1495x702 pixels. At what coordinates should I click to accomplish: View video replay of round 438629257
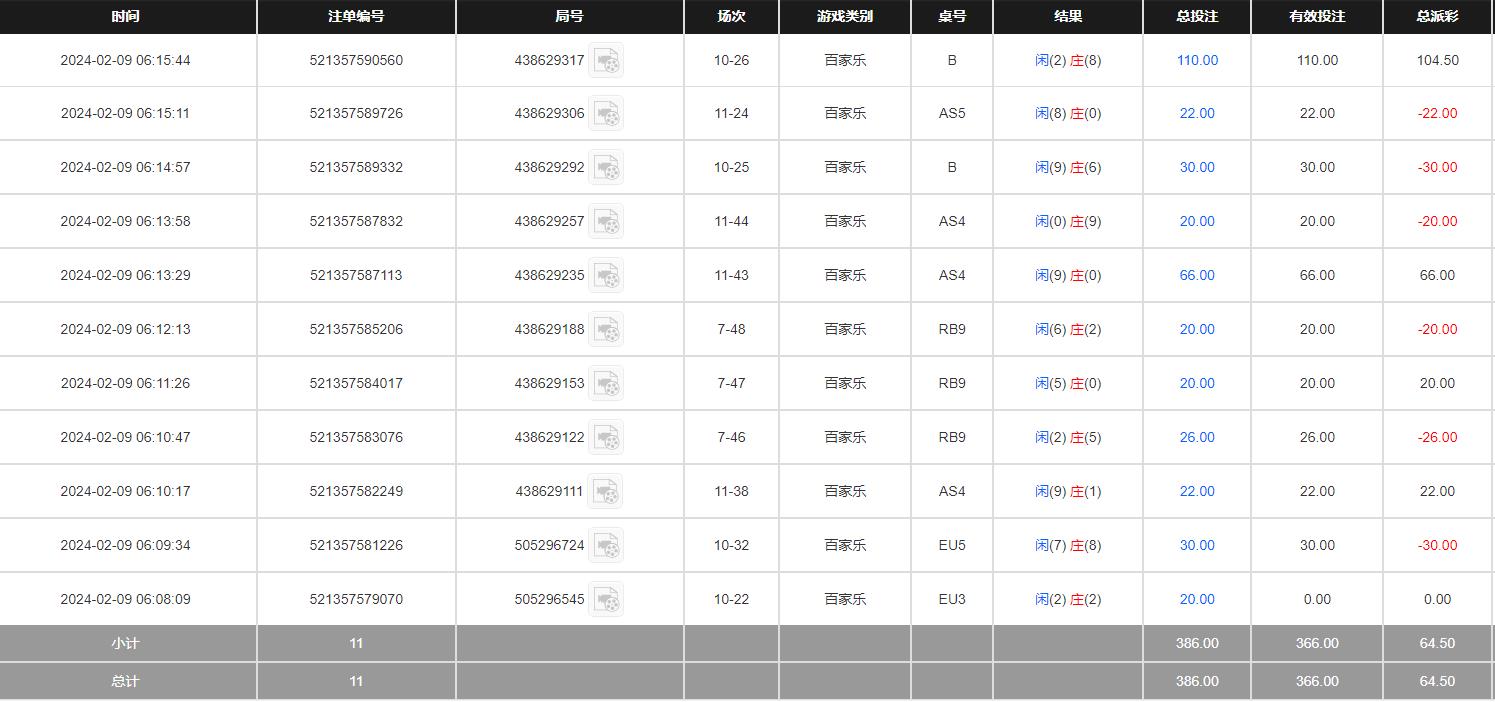pyautogui.click(x=606, y=222)
